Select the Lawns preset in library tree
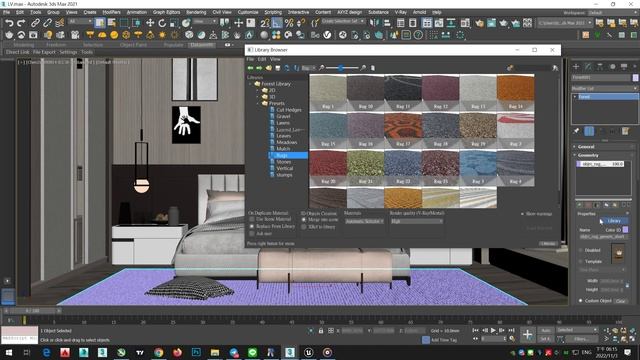The image size is (640, 360). [x=283, y=123]
